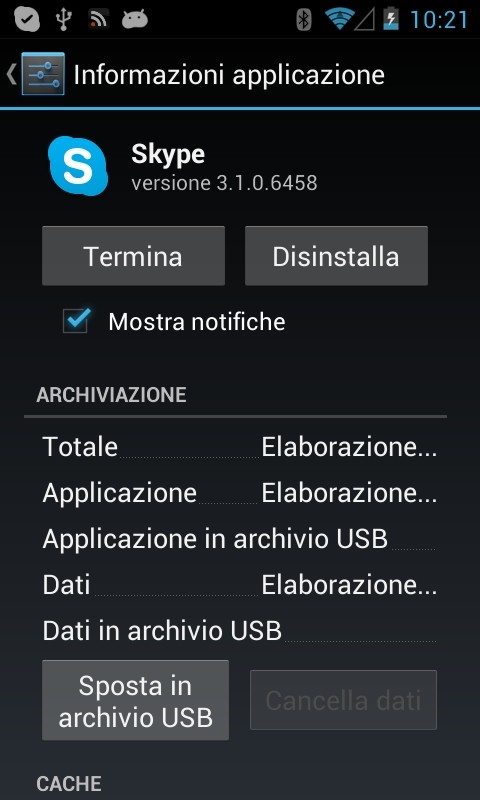Viewport: 480px width, 800px height.
Task: Uncheck the Mostra notifiche checkbox
Action: (x=76, y=321)
